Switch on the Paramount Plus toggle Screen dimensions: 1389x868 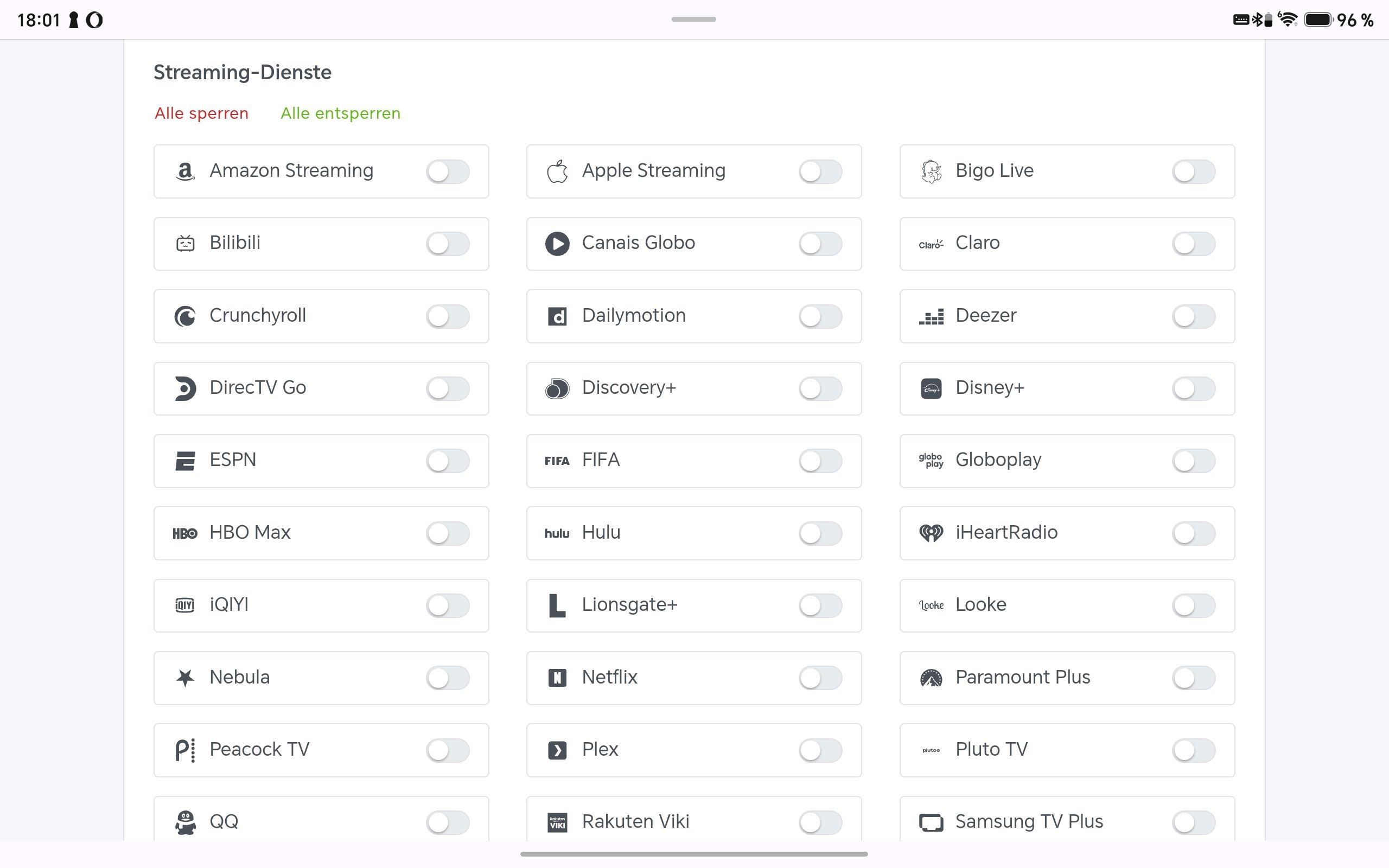[x=1194, y=678]
